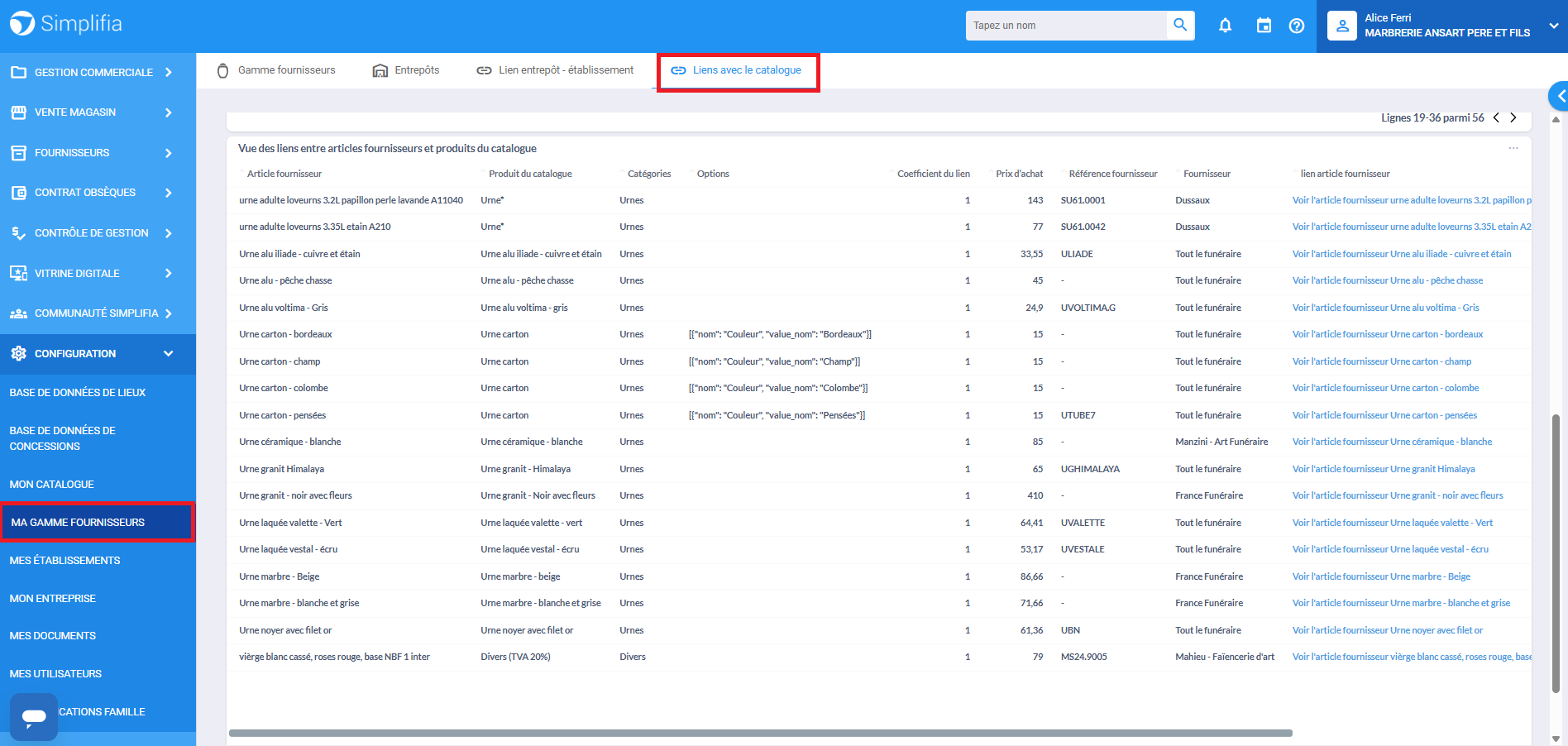1568x746 pixels.
Task: Open Base de données de lieux
Action: (78, 393)
